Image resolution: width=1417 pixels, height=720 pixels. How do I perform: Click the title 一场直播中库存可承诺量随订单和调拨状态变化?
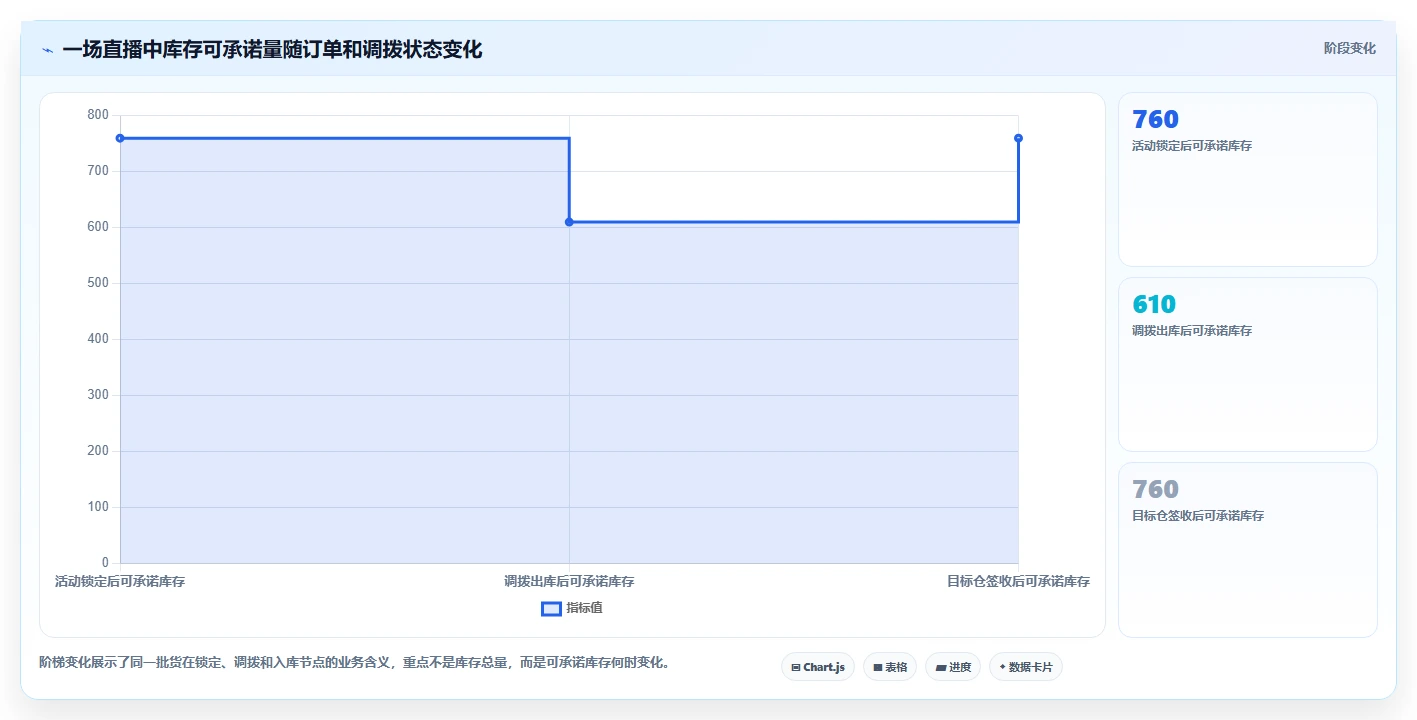[272, 50]
